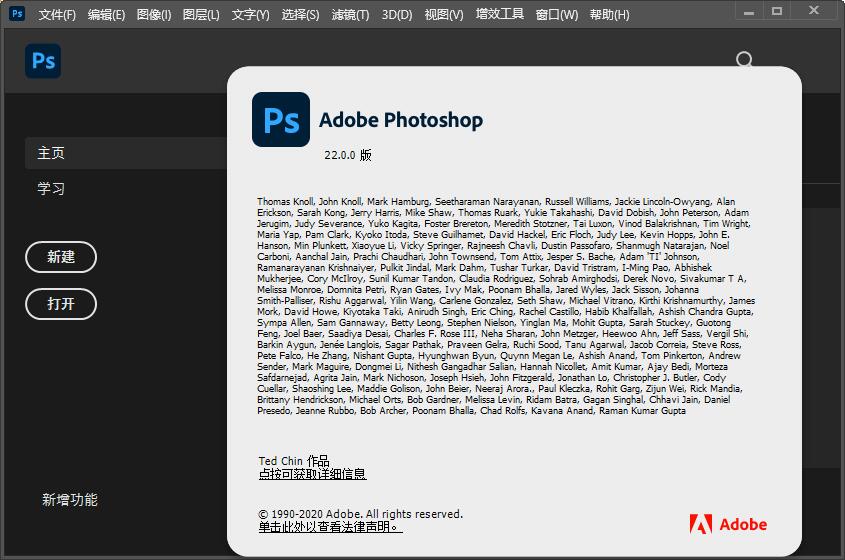845x560 pixels.
Task: Click the Adobe logo in About dialog
Action: point(728,524)
